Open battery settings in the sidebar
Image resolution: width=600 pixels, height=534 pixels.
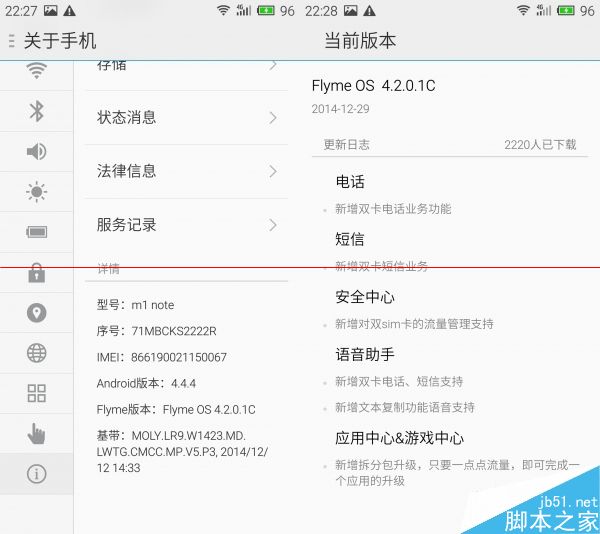click(x=36, y=232)
